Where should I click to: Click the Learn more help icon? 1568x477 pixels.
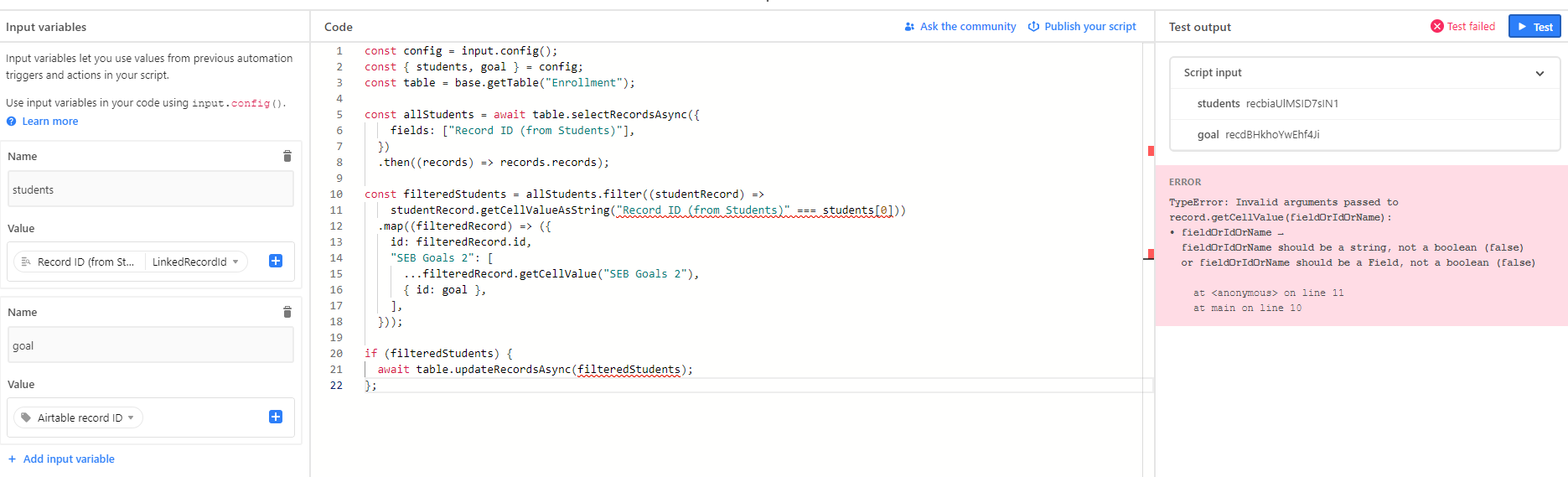[x=12, y=122]
